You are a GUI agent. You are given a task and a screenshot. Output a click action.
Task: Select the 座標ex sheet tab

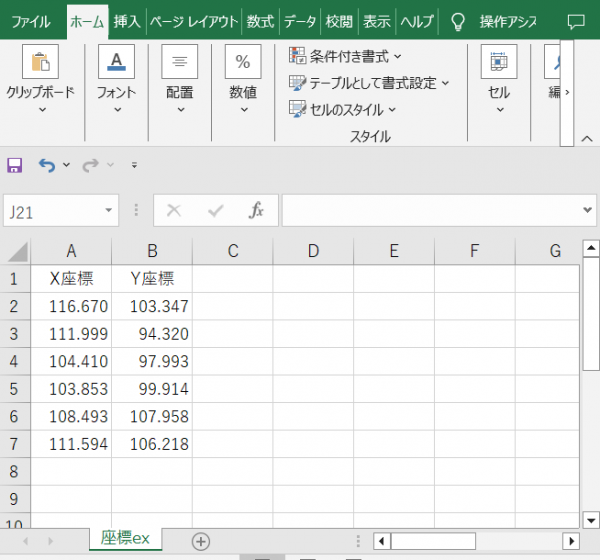click(x=125, y=539)
